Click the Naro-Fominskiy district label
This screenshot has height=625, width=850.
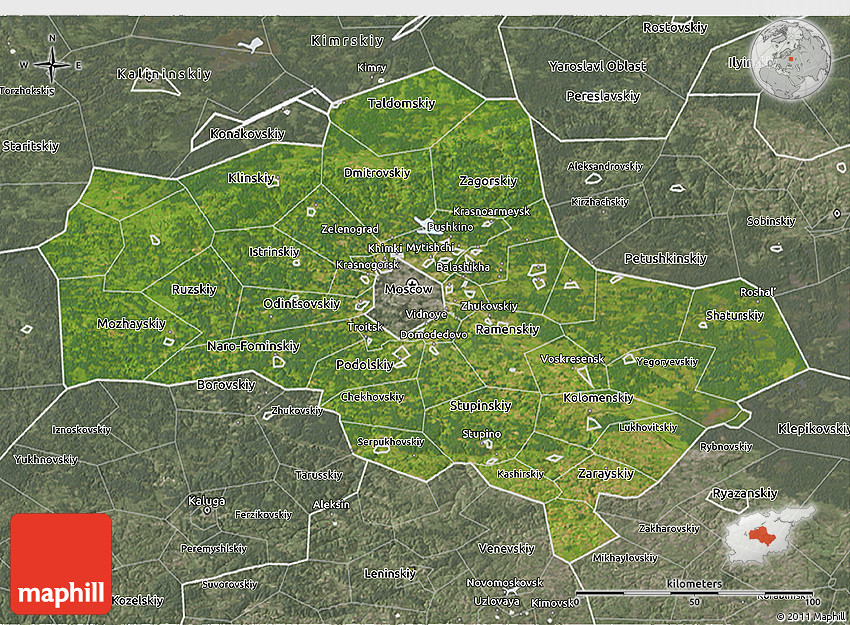pyautogui.click(x=253, y=346)
